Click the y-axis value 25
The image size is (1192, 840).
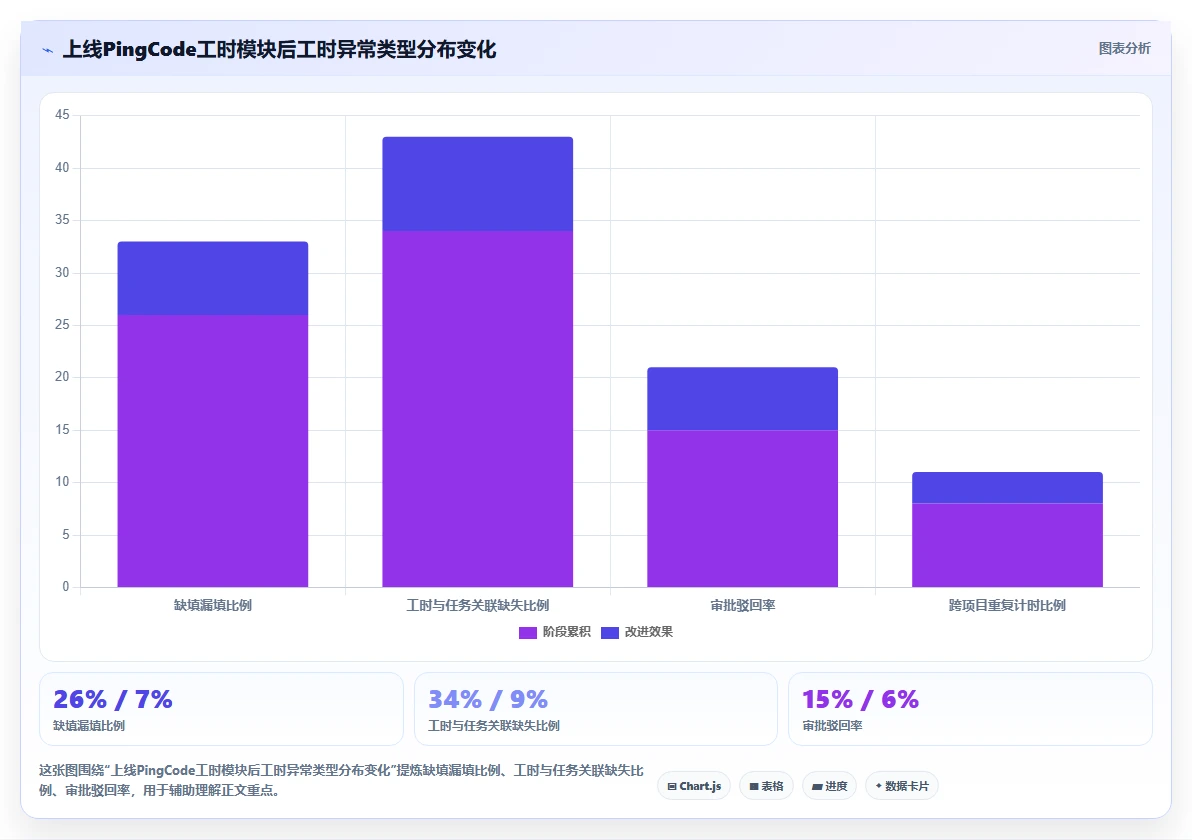tap(62, 325)
